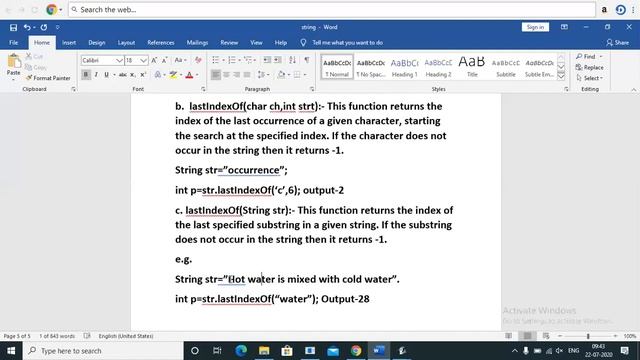Center the paragraph text
This screenshot has height=360, width=640.
226,75
